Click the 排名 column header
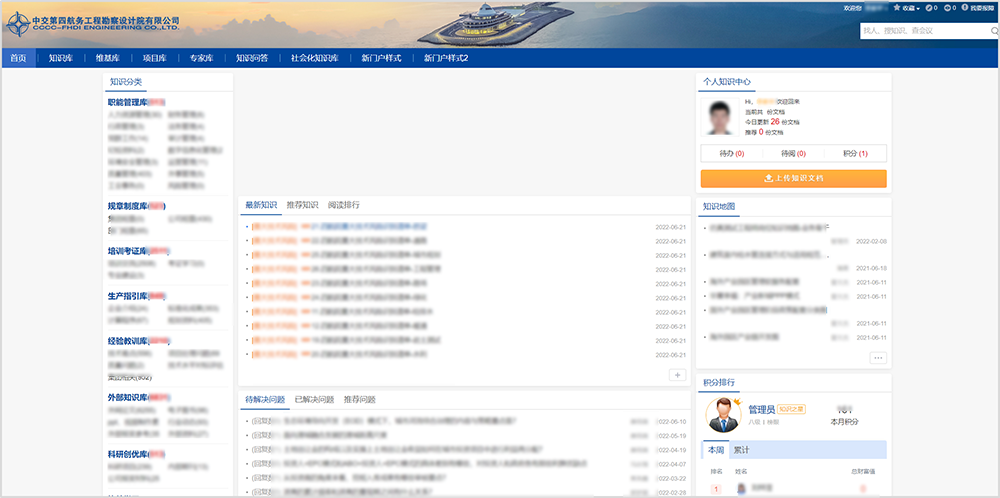This screenshot has width=1000, height=498. coord(717,472)
